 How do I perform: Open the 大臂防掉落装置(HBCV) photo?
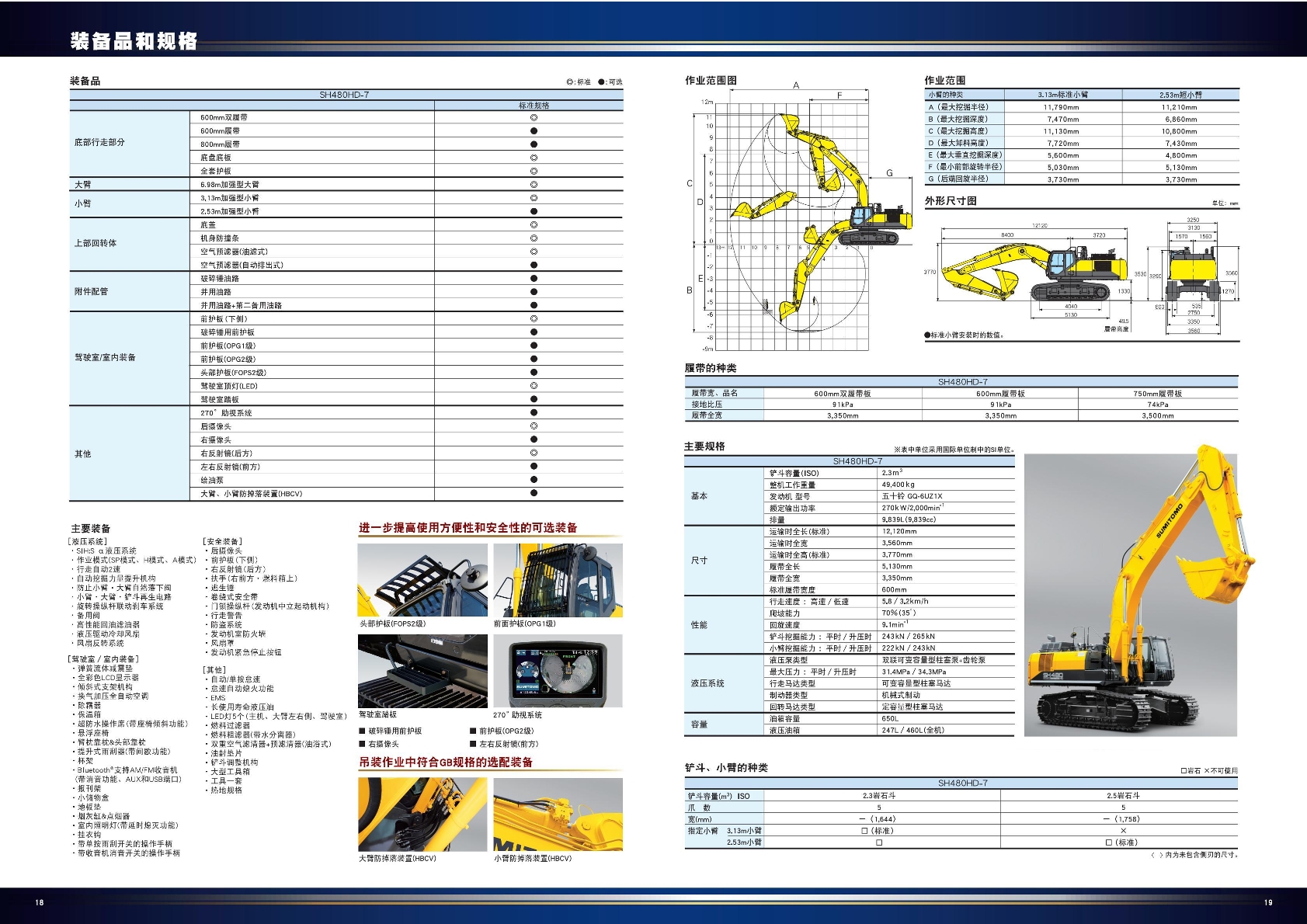(x=422, y=815)
